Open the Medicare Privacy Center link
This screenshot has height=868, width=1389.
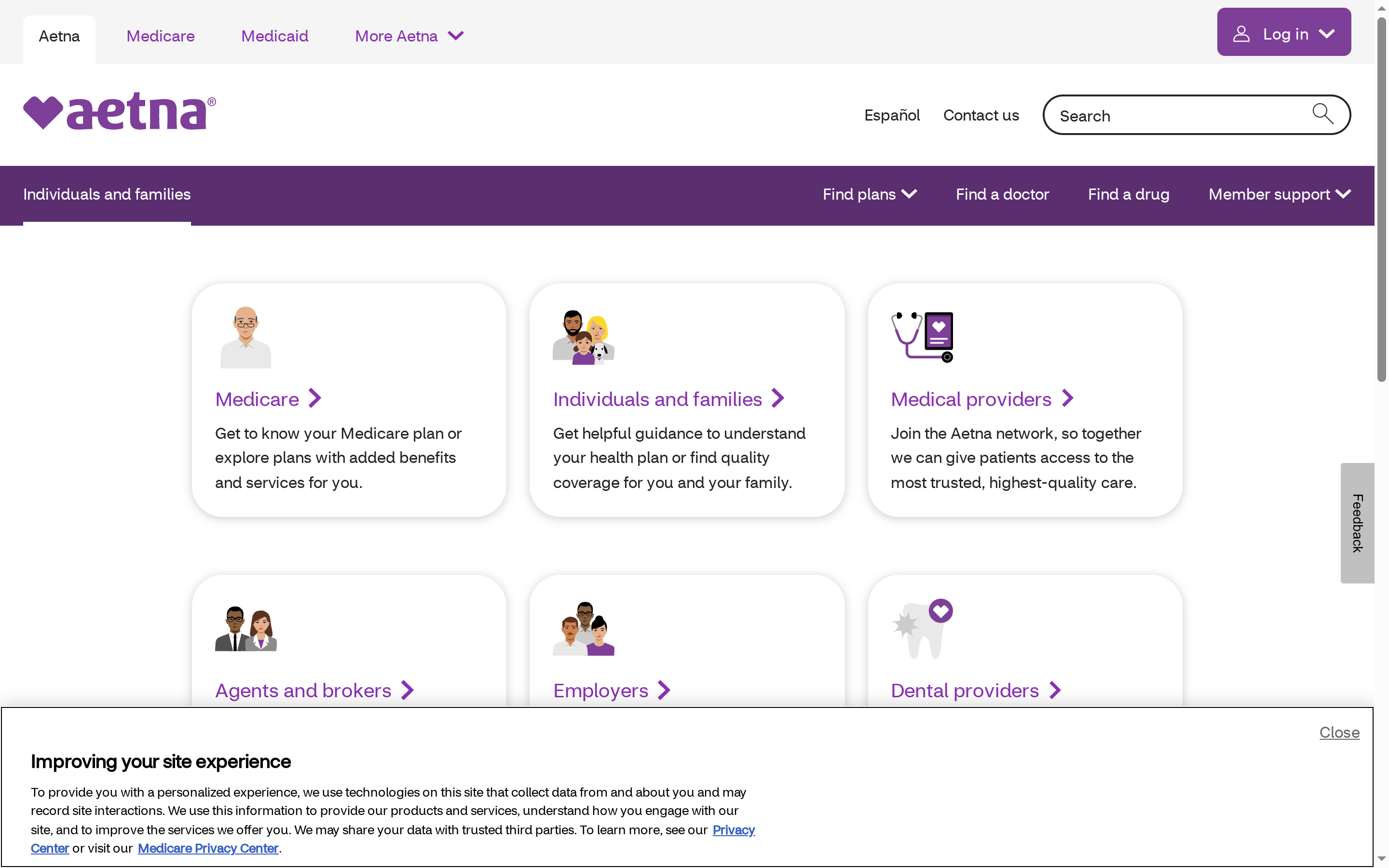point(208,848)
